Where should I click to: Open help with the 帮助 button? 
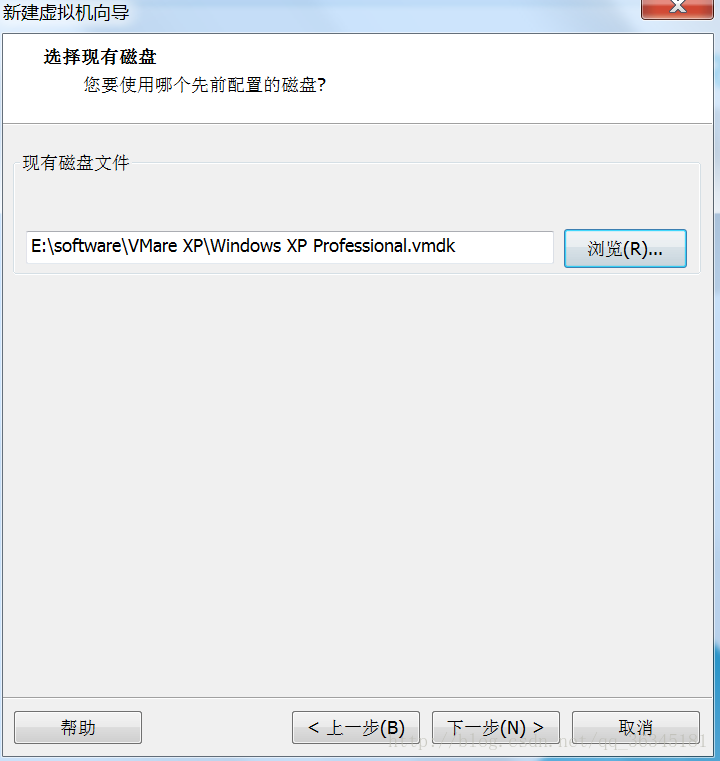pyautogui.click(x=78, y=727)
